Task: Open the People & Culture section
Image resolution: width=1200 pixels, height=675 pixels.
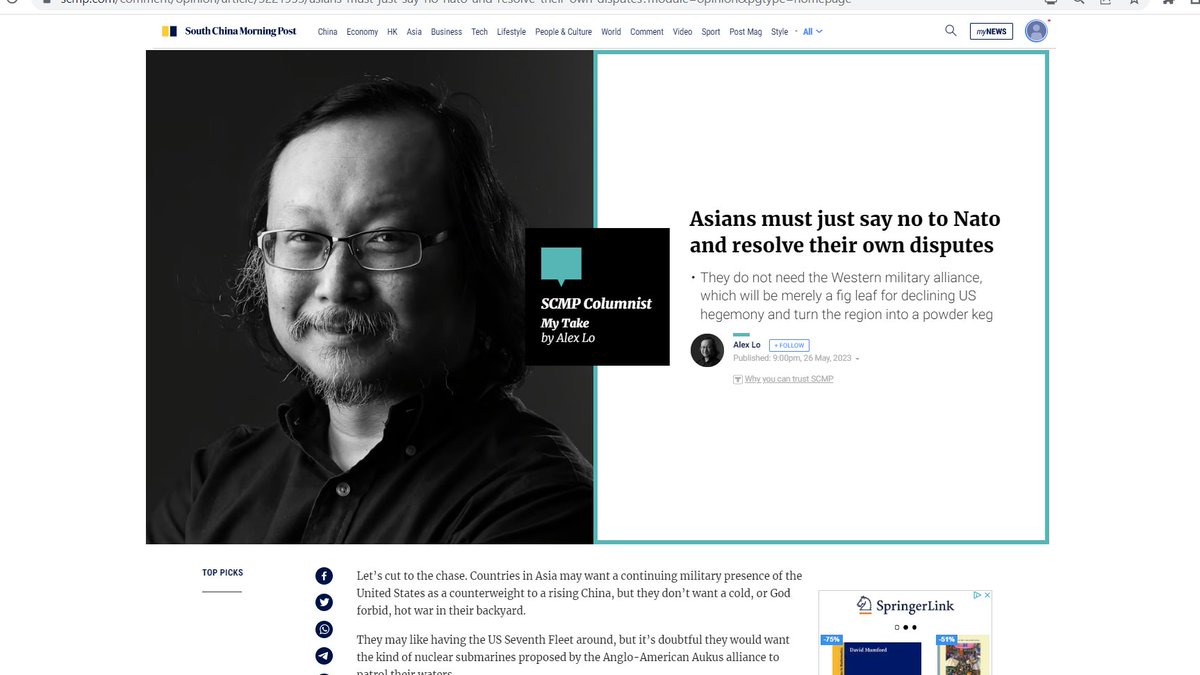Action: [x=563, y=32]
